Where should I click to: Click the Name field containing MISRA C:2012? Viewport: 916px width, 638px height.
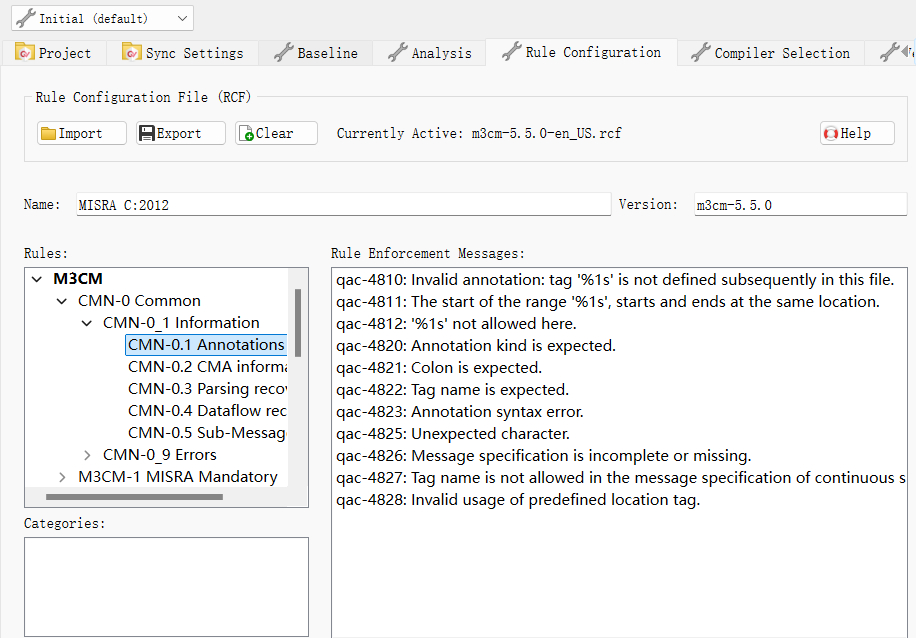pyautogui.click(x=343, y=205)
